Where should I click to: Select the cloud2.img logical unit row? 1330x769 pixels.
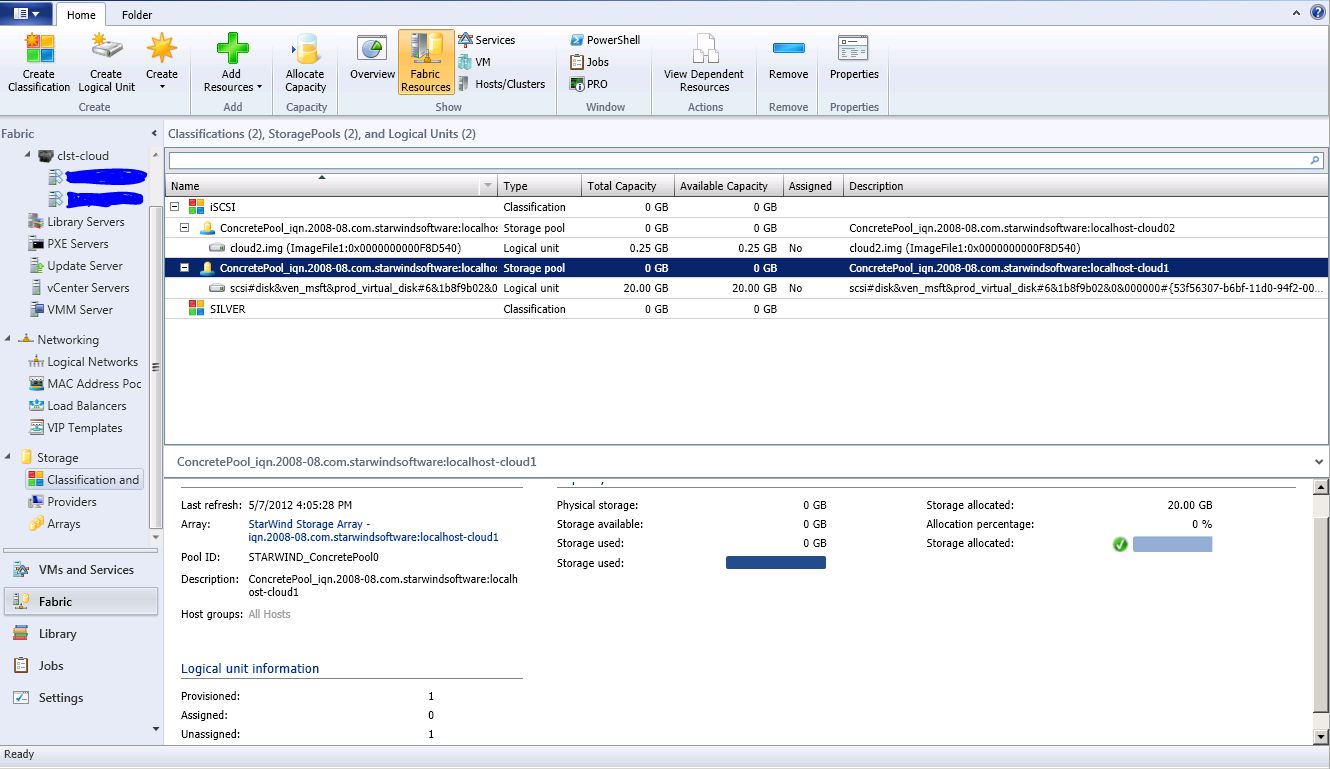click(x=746, y=248)
